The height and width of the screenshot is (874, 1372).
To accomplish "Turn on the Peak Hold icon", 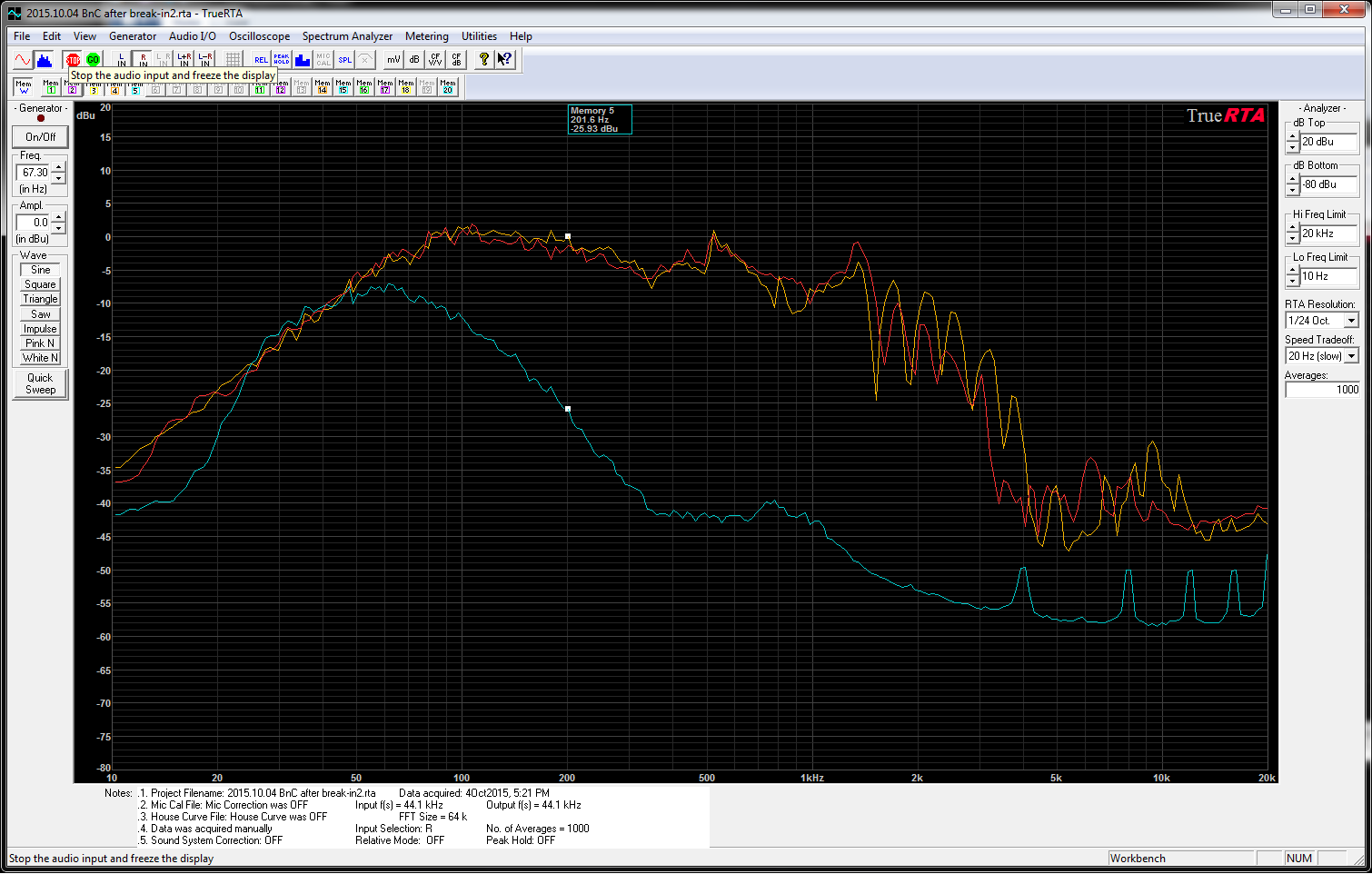I will pyautogui.click(x=282, y=60).
